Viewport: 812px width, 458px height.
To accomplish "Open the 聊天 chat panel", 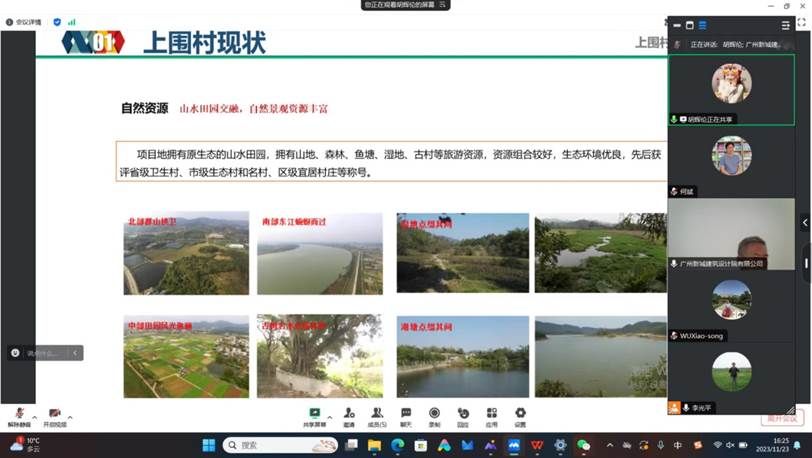I will pyautogui.click(x=405, y=413).
